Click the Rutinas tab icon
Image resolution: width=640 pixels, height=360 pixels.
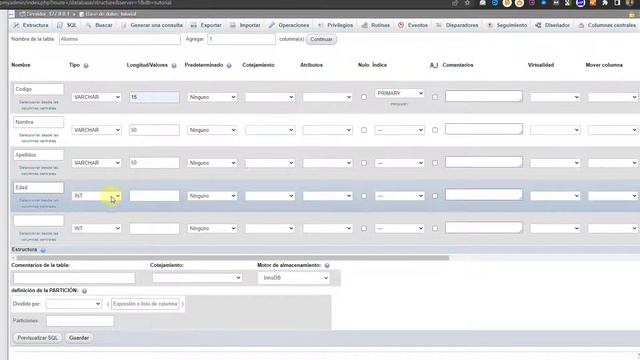(x=364, y=25)
